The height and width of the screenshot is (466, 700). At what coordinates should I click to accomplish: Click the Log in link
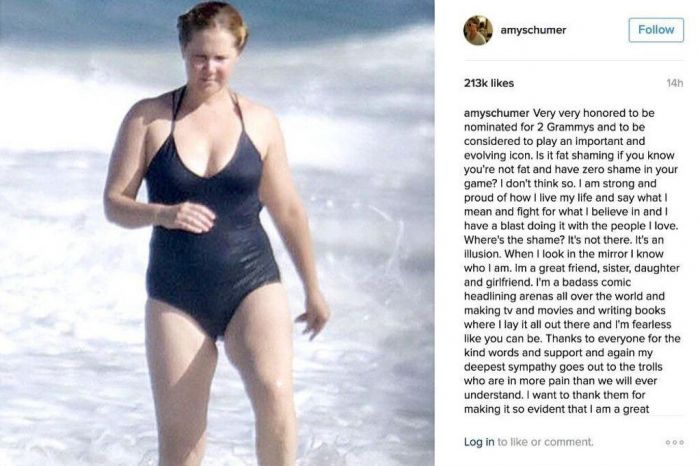tap(479, 442)
